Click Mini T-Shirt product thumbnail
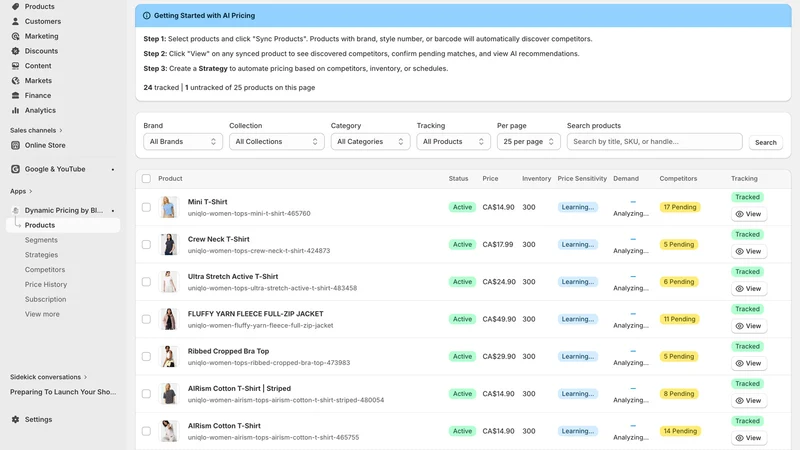Image resolution: width=800 pixels, height=450 pixels. 168,207
